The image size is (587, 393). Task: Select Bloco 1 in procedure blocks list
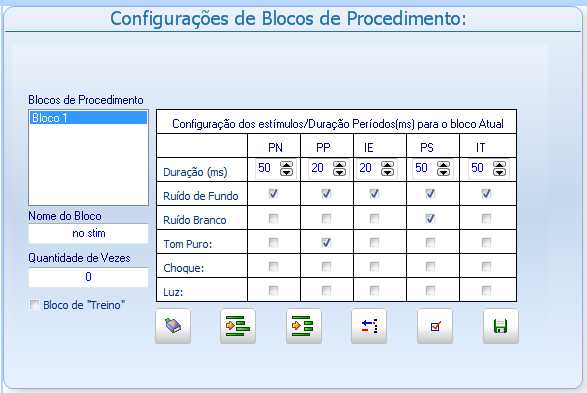click(x=88, y=118)
